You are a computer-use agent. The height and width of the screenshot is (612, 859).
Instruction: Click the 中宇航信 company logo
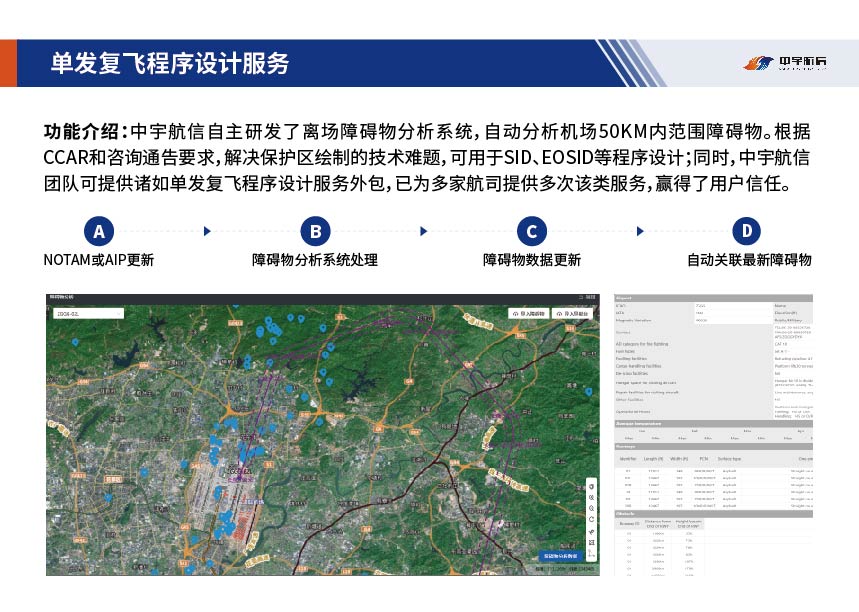[784, 63]
